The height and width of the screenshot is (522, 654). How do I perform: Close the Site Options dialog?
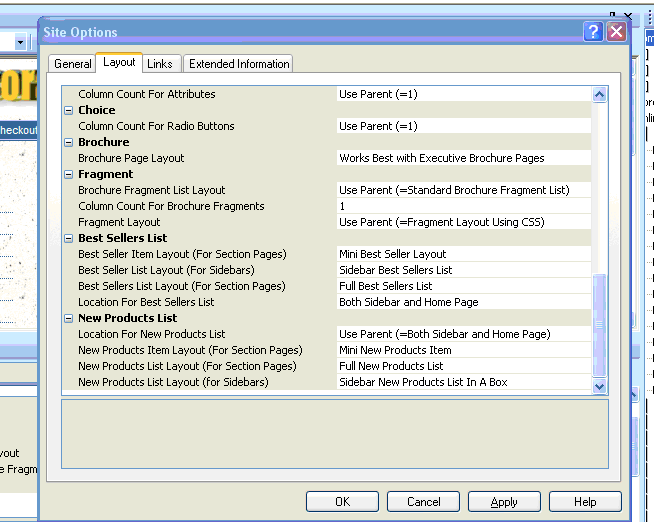[616, 32]
